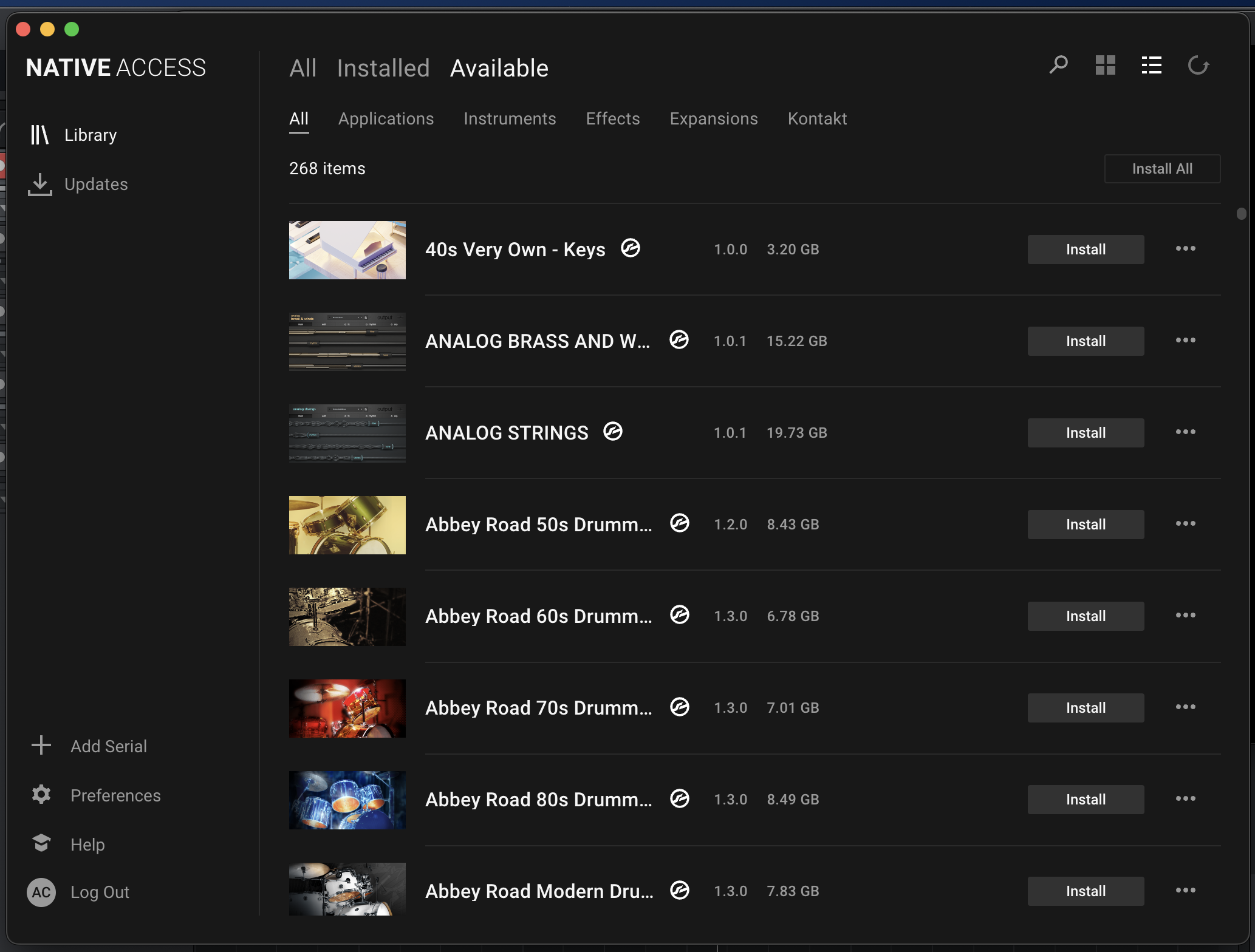Screen dimensions: 1255x952
Task: Click the Abbey Road 80s Drummer thumbnail
Action: (x=347, y=800)
